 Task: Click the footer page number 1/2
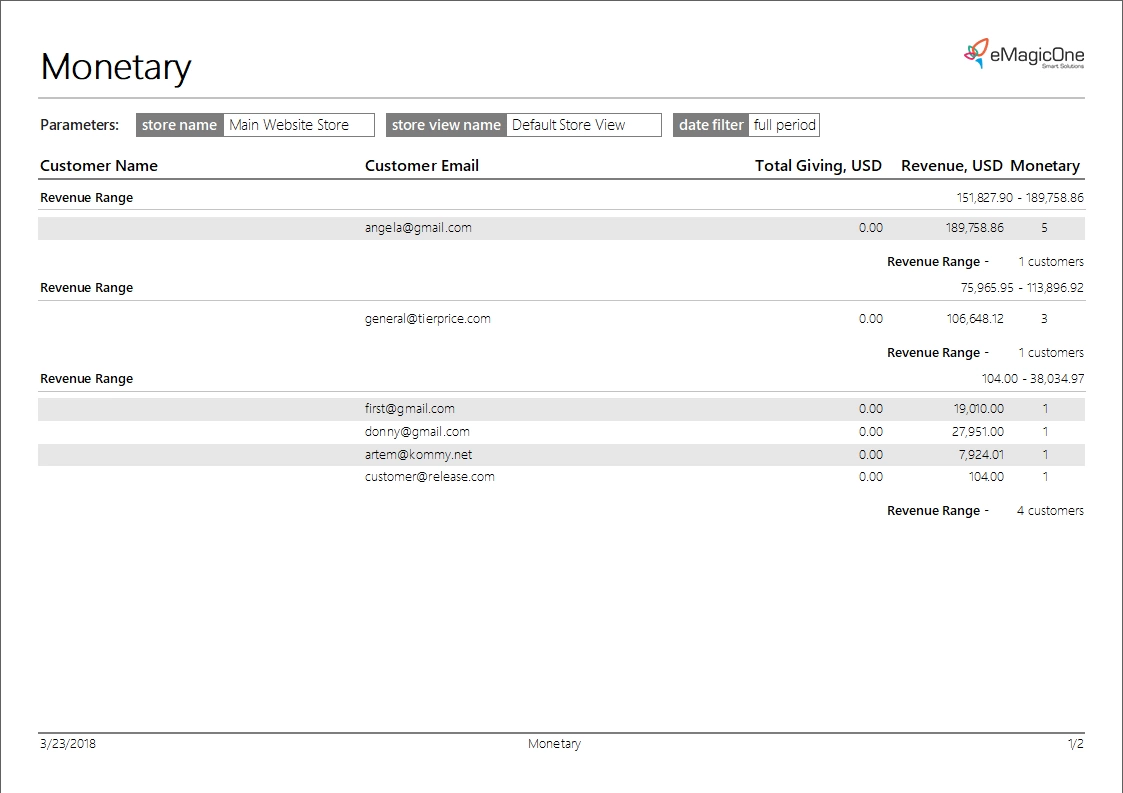1076,744
